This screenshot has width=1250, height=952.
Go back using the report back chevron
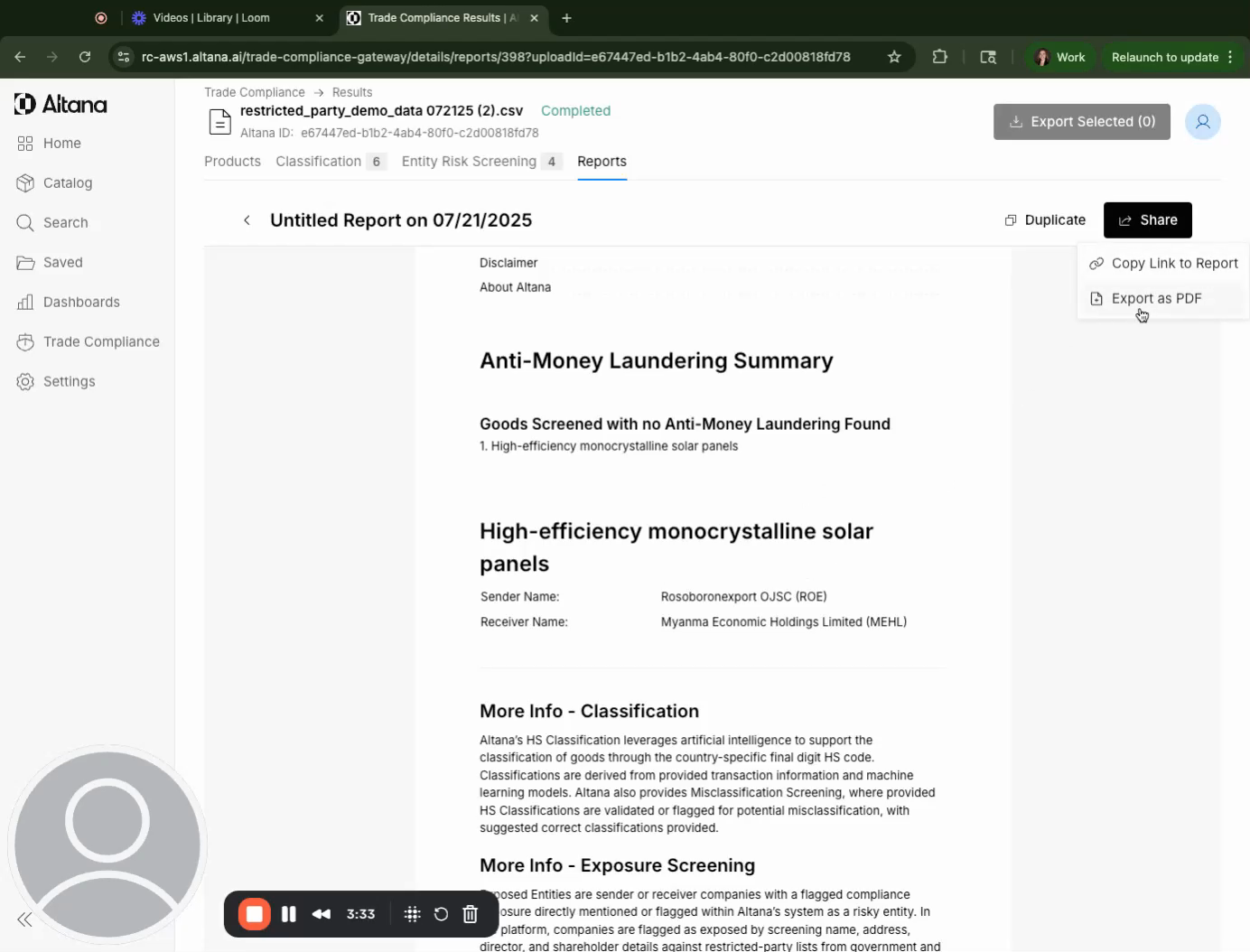click(247, 220)
